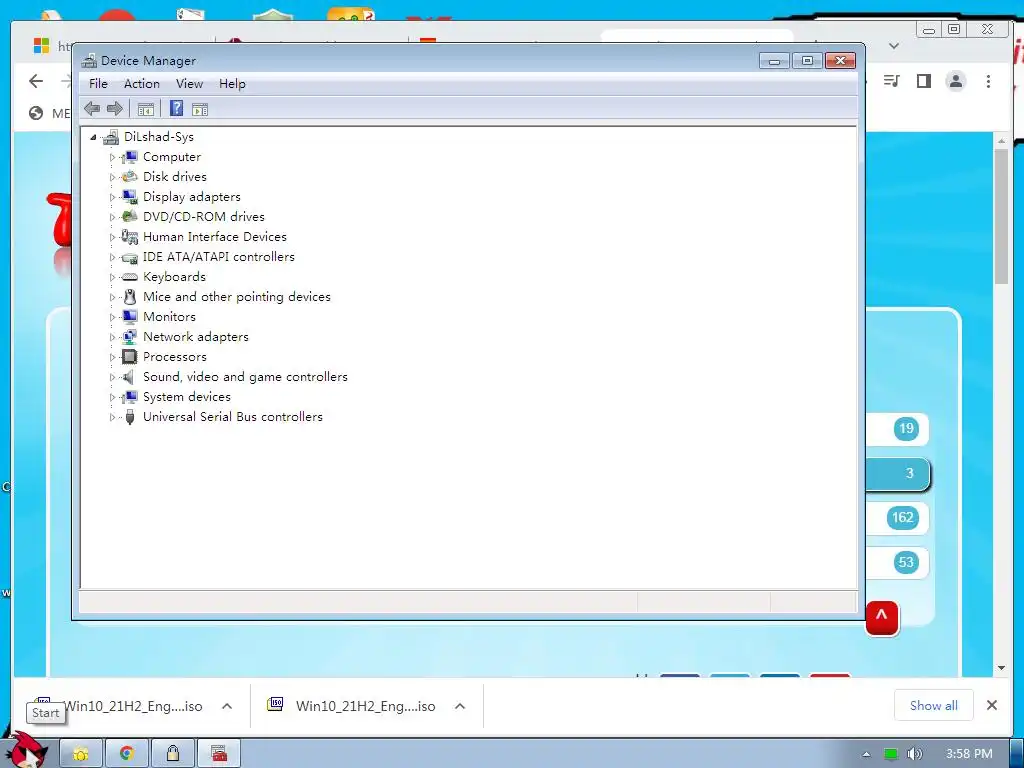Open the File menu in Device Manager
Screen dimensions: 1024x768
98,84
